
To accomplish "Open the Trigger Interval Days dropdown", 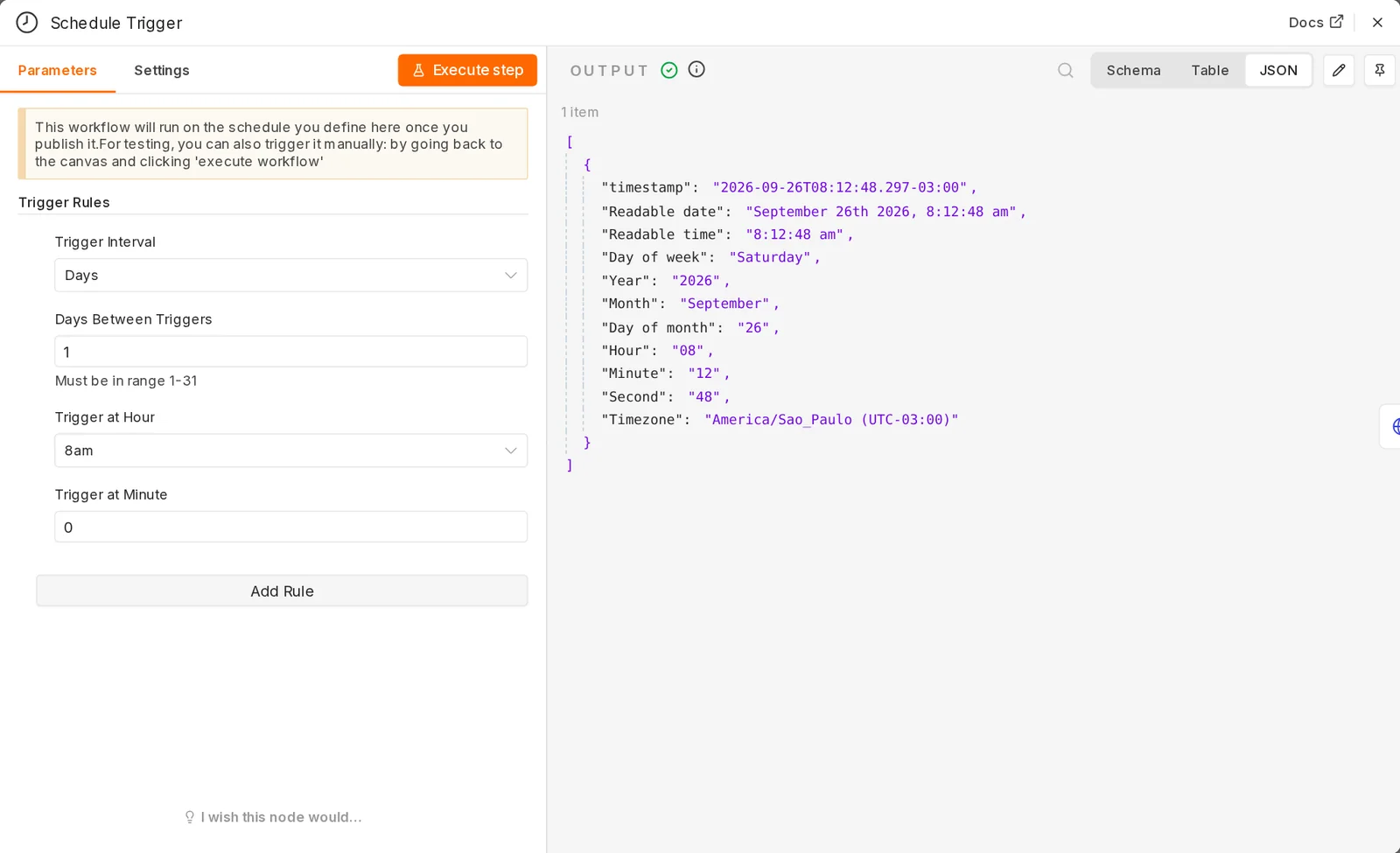I will click(x=290, y=275).
